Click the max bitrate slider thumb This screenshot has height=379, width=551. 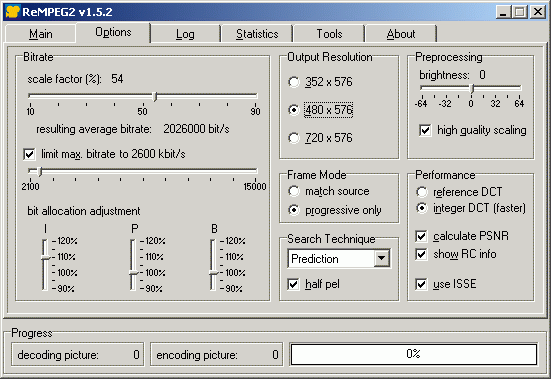coord(40,172)
